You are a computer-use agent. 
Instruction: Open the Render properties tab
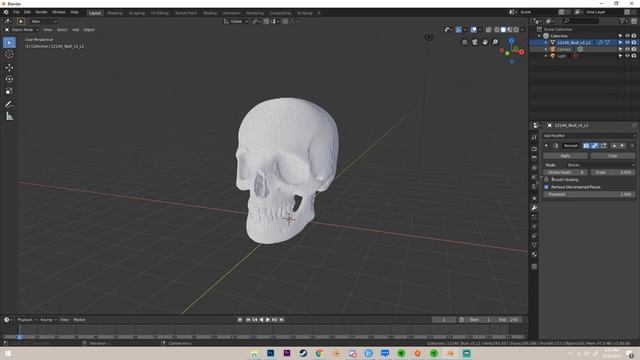[x=534, y=149]
